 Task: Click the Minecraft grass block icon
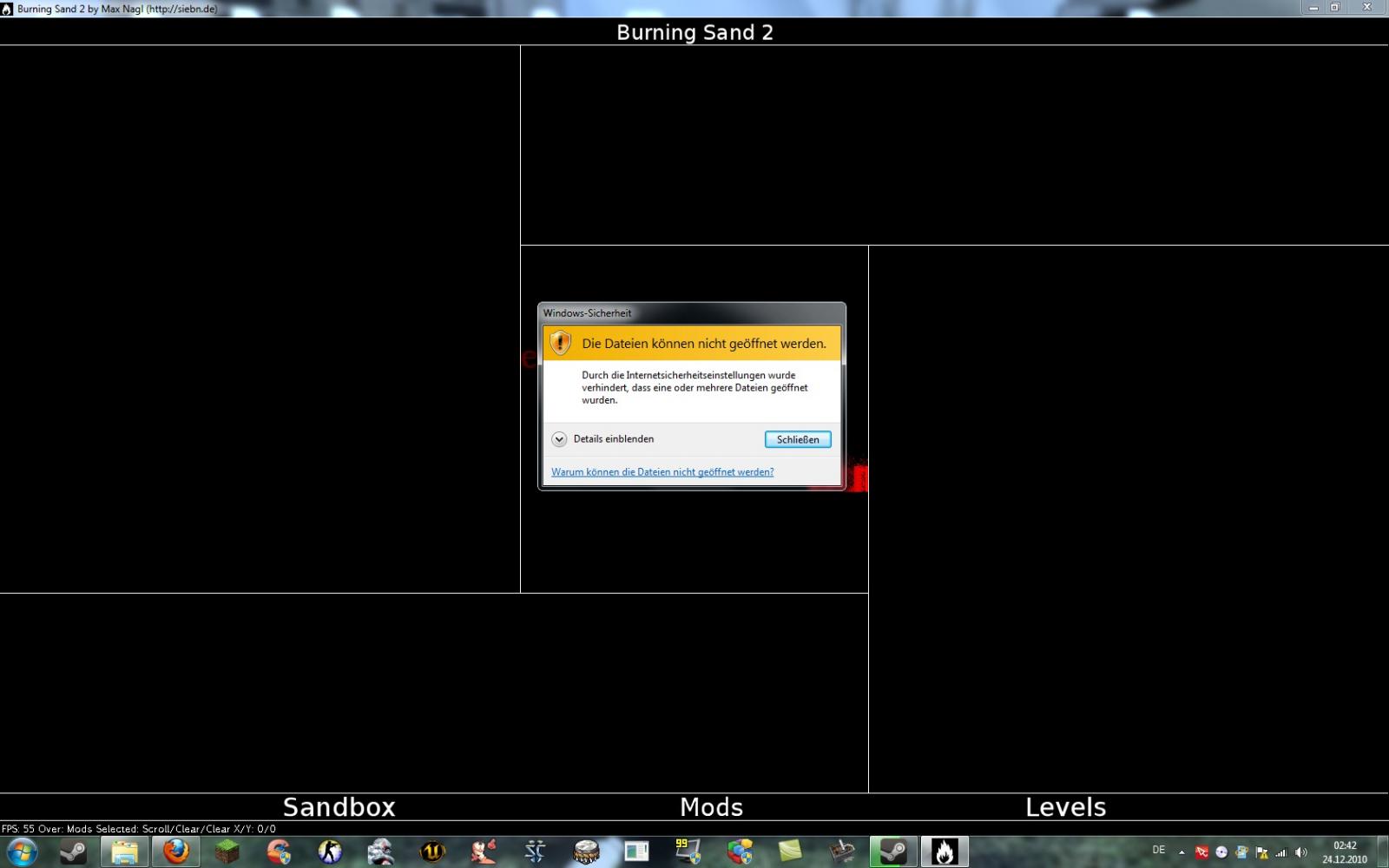(227, 852)
